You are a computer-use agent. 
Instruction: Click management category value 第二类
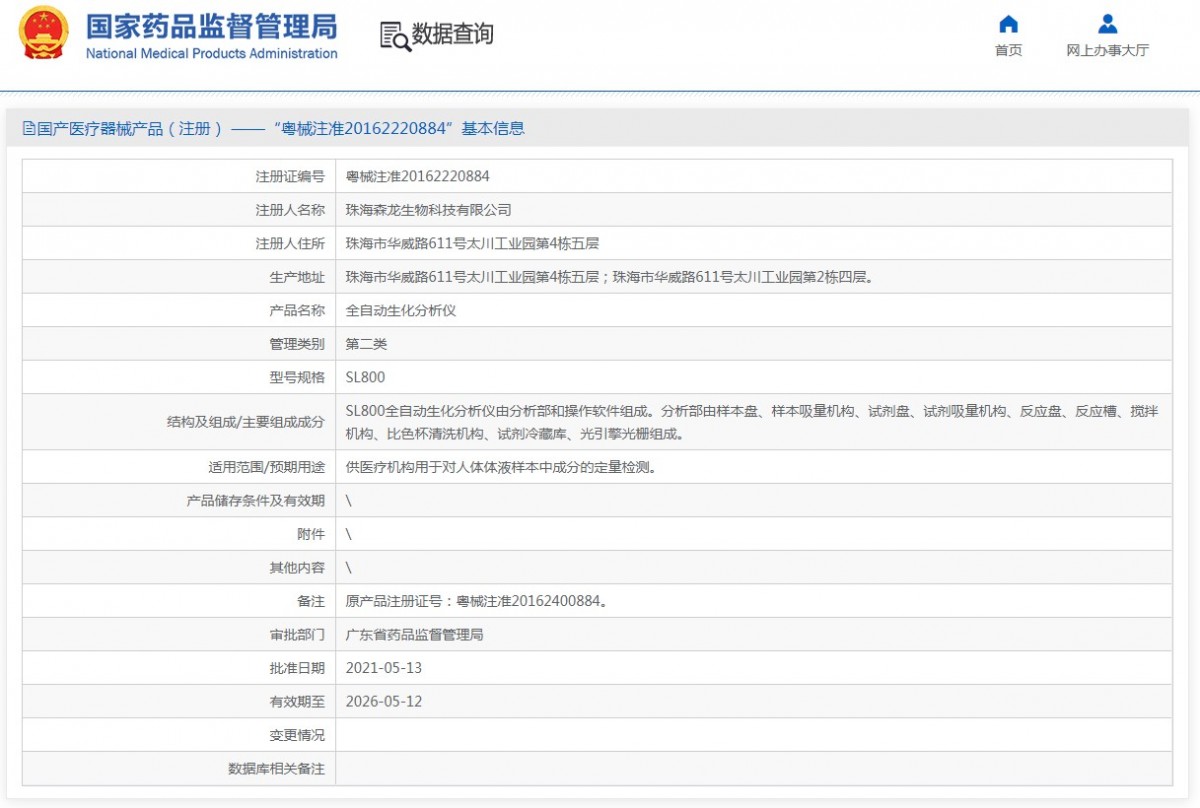[366, 344]
